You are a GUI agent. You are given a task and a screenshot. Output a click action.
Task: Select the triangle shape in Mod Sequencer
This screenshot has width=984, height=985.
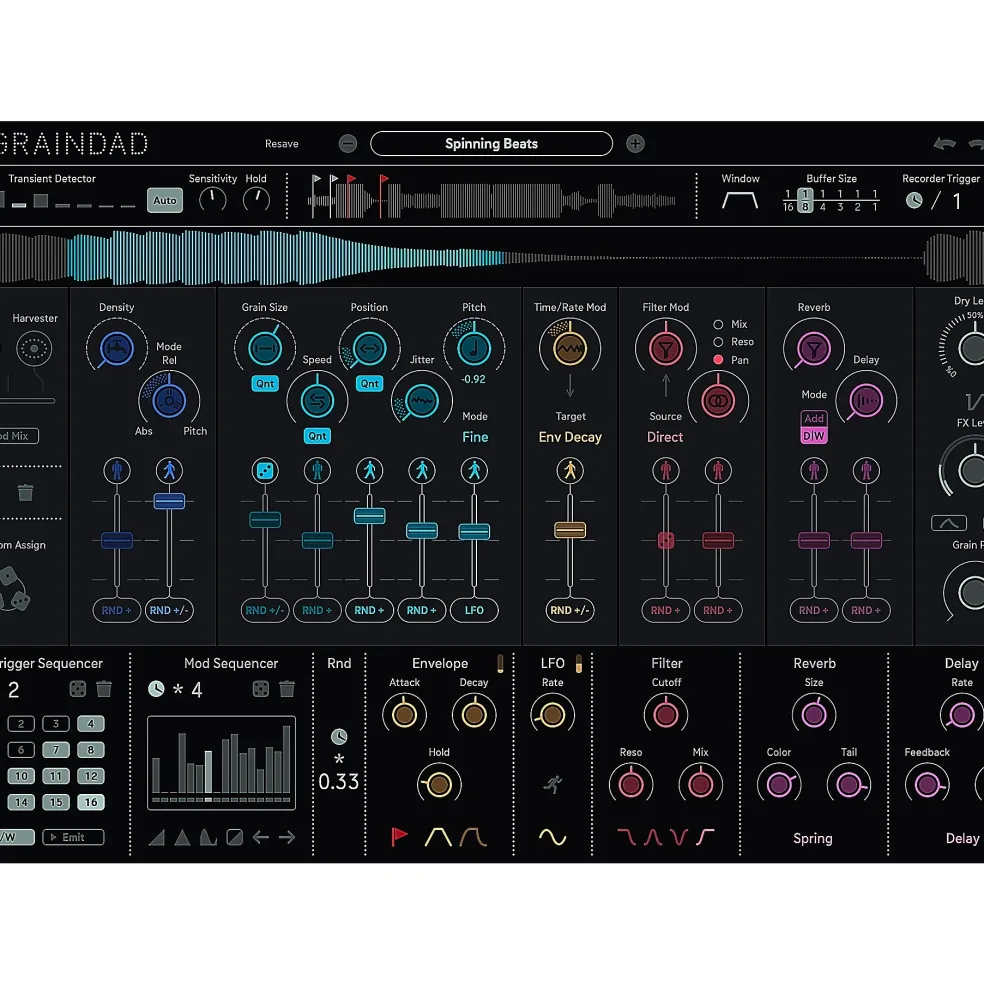[182, 837]
